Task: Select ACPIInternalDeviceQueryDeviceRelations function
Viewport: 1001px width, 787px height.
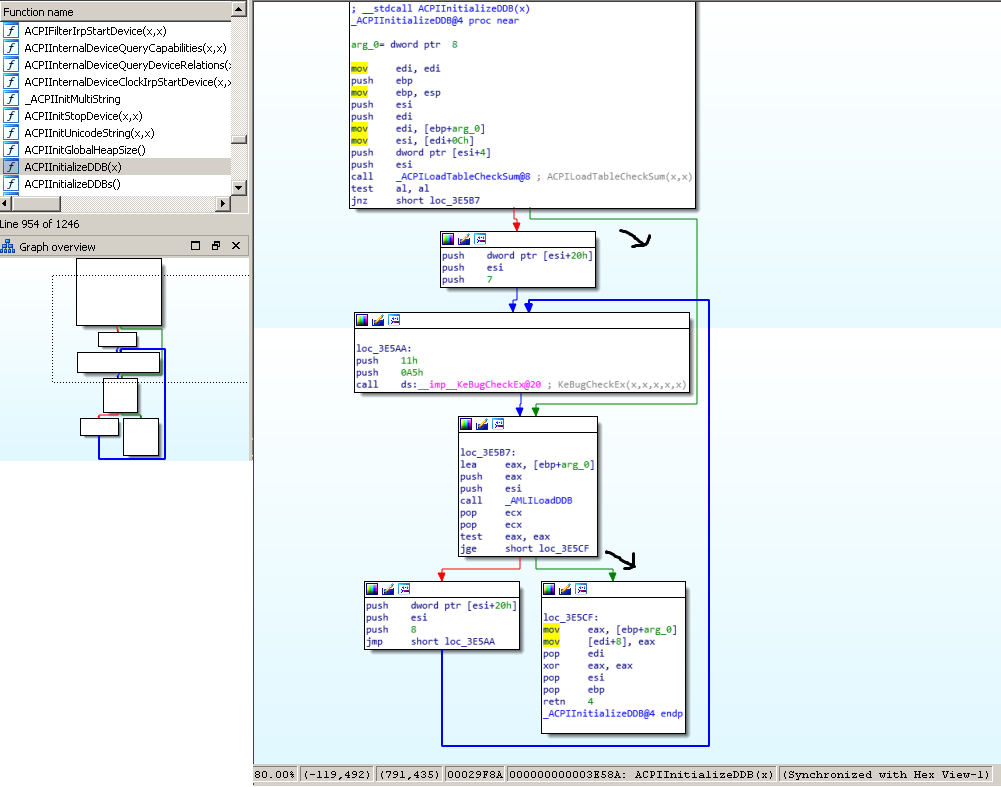Action: click(x=127, y=65)
